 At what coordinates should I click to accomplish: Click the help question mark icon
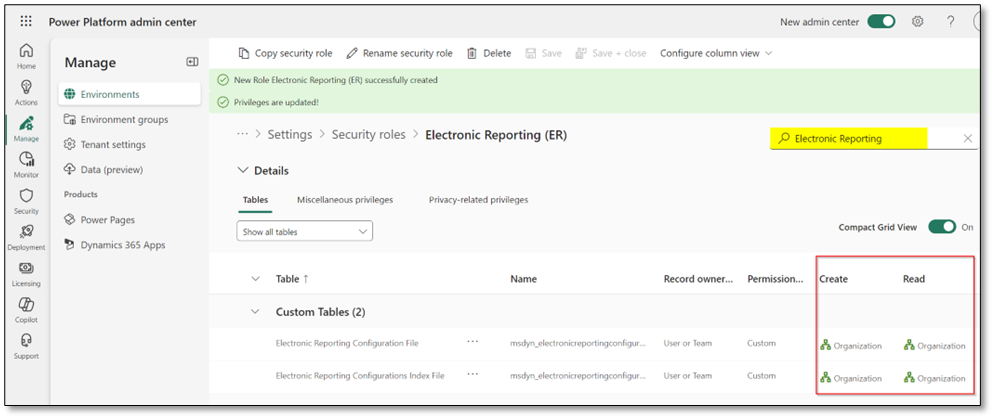[x=950, y=22]
